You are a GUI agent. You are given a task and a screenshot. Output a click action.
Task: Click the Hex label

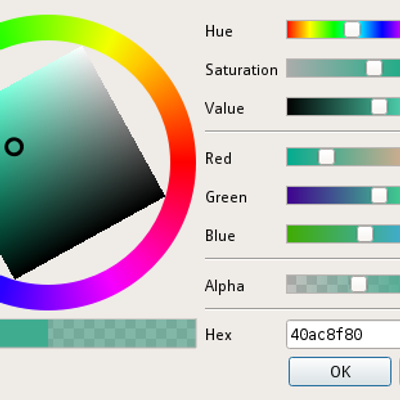tap(218, 335)
